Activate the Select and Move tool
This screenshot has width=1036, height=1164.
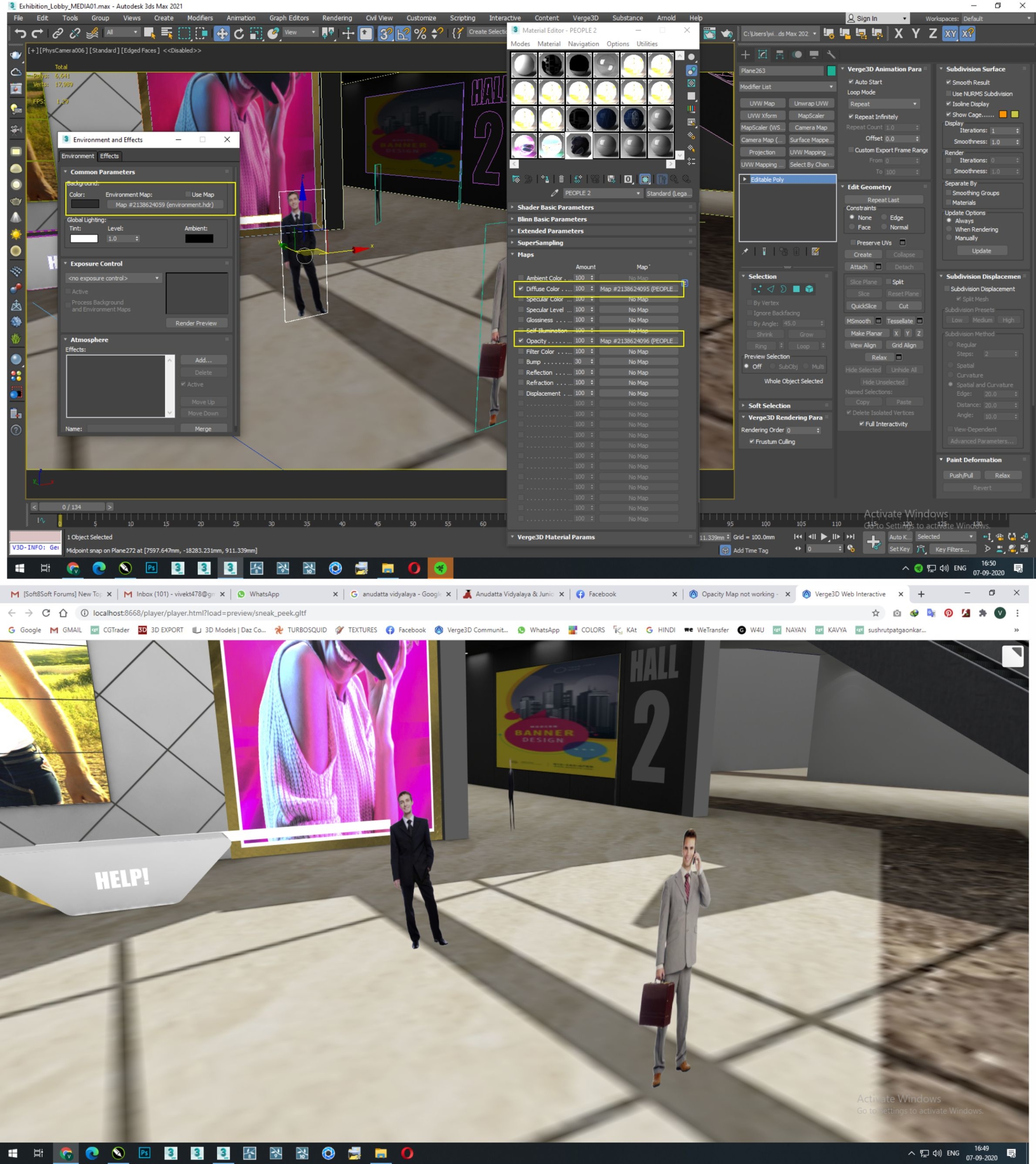(221, 34)
